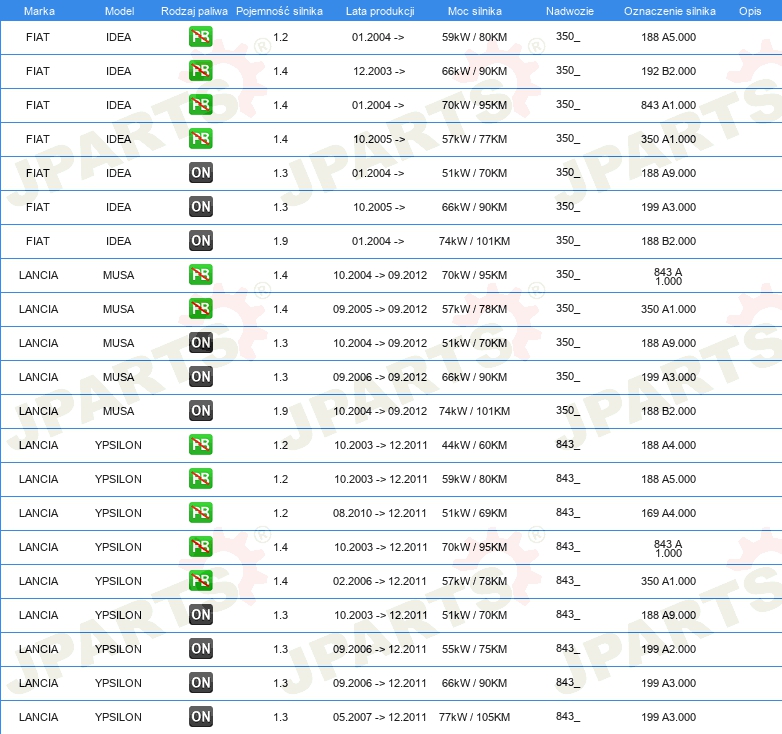Image resolution: width=782 pixels, height=734 pixels.
Task: Select the petrol icon for Lancia Ypsilon 44kW
Action: 200,445
